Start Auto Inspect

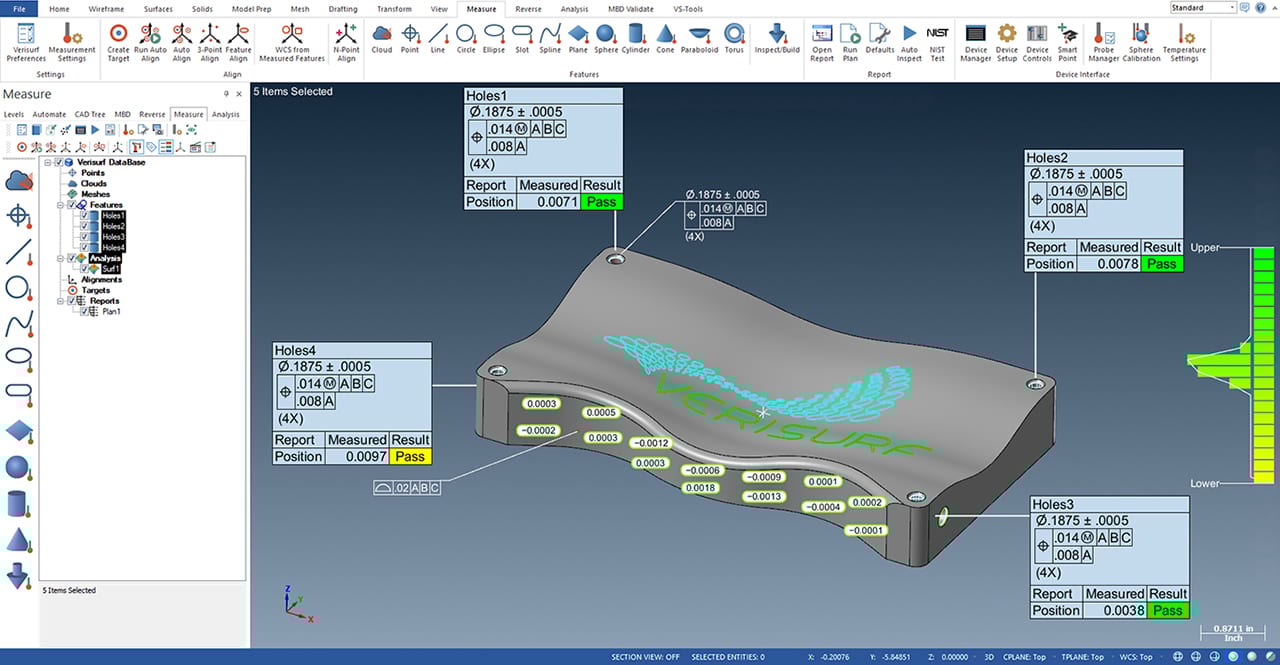click(909, 43)
